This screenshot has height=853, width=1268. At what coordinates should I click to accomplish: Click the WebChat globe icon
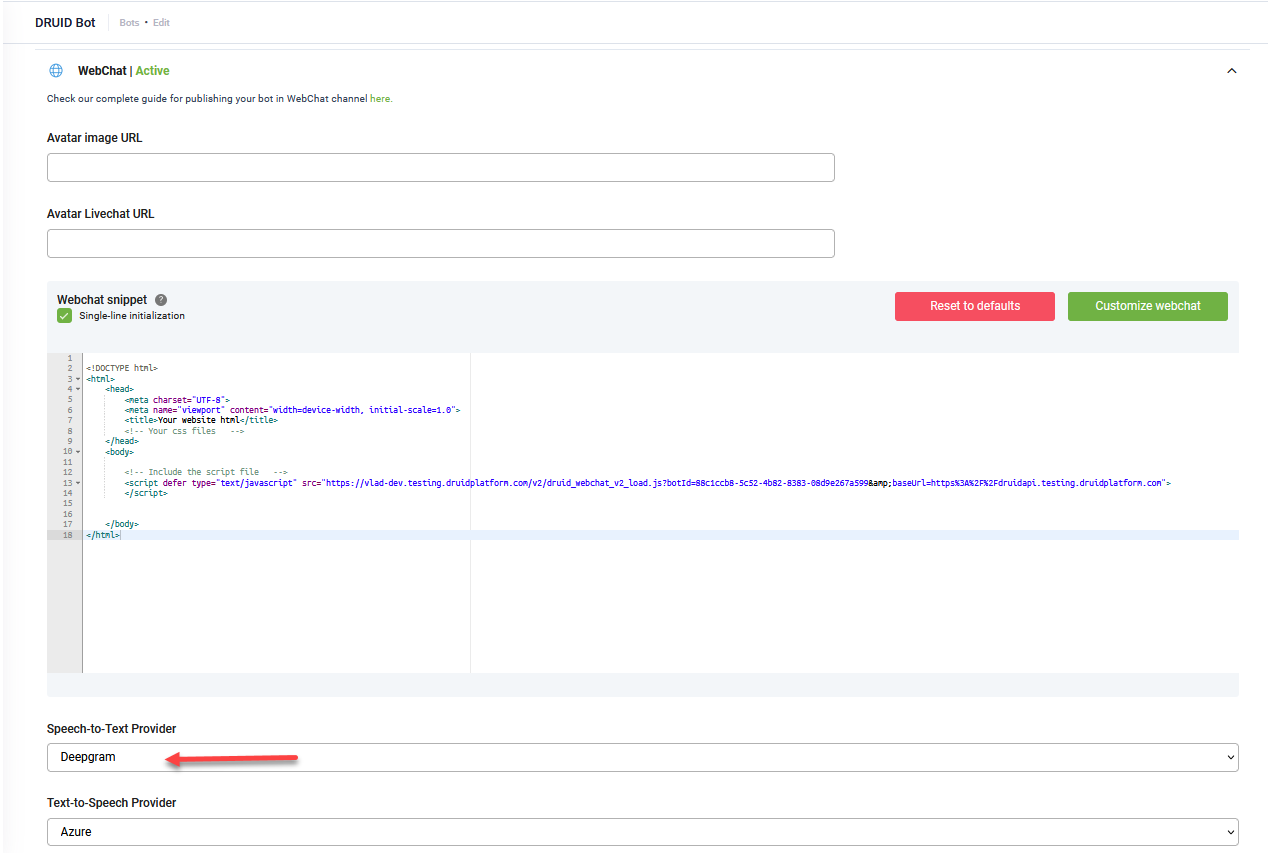(56, 71)
